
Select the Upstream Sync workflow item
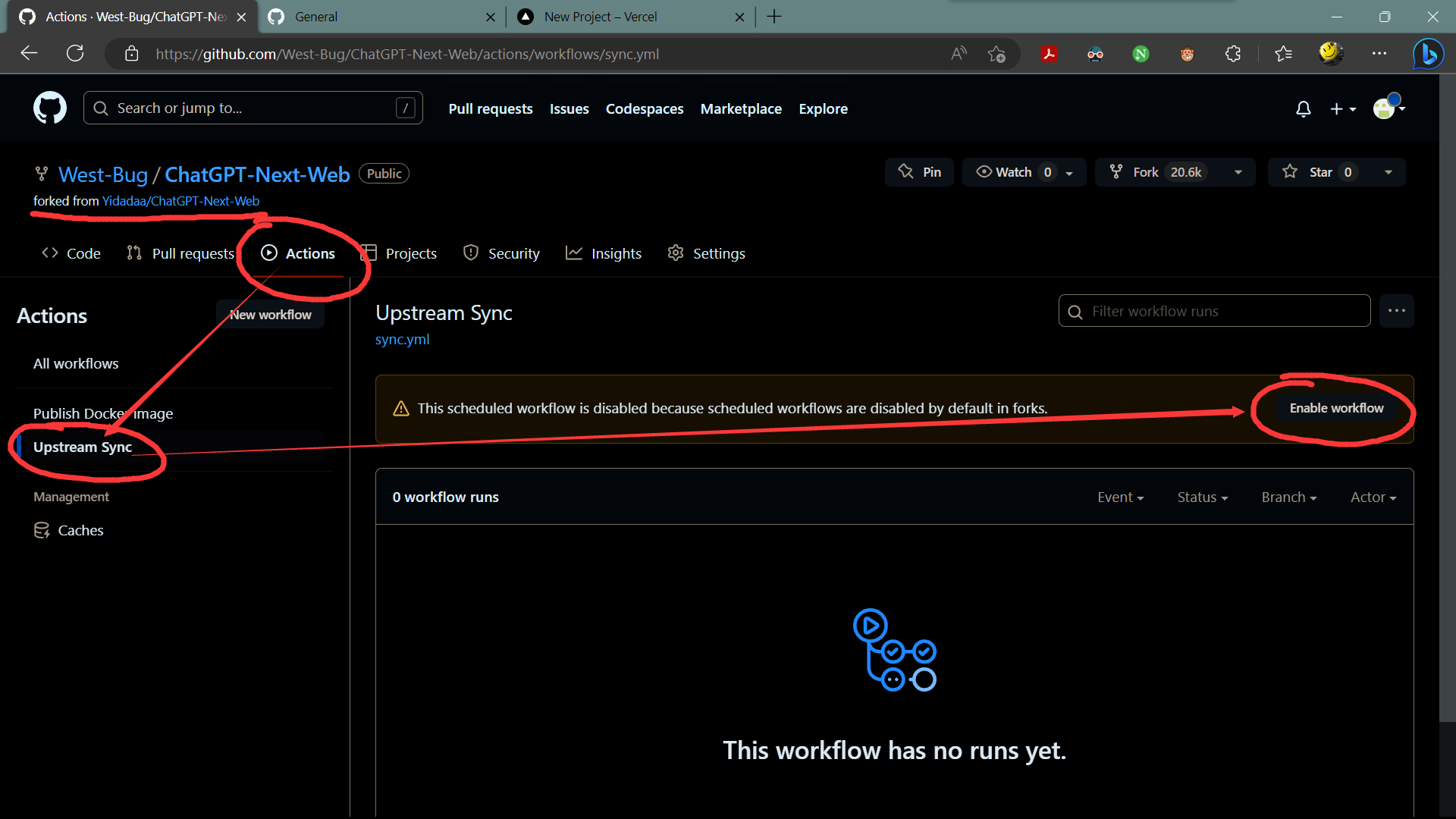click(82, 446)
